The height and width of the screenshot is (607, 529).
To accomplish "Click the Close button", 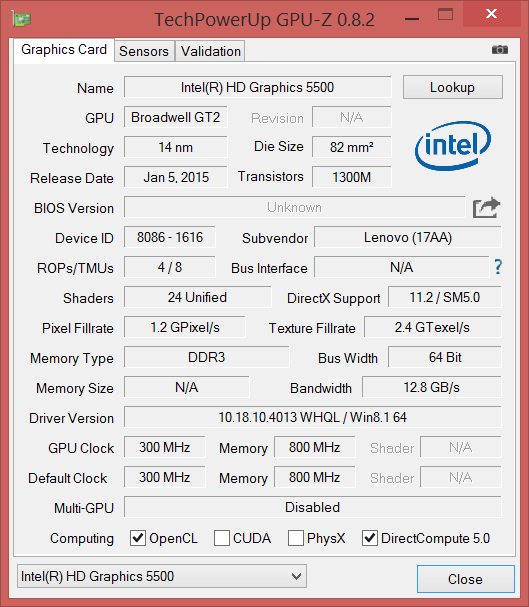I will click(x=466, y=579).
